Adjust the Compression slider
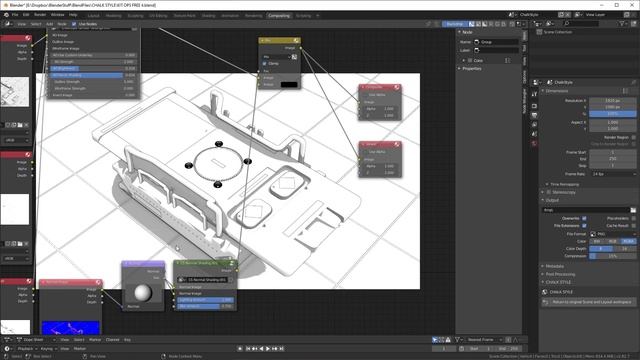 point(612,256)
